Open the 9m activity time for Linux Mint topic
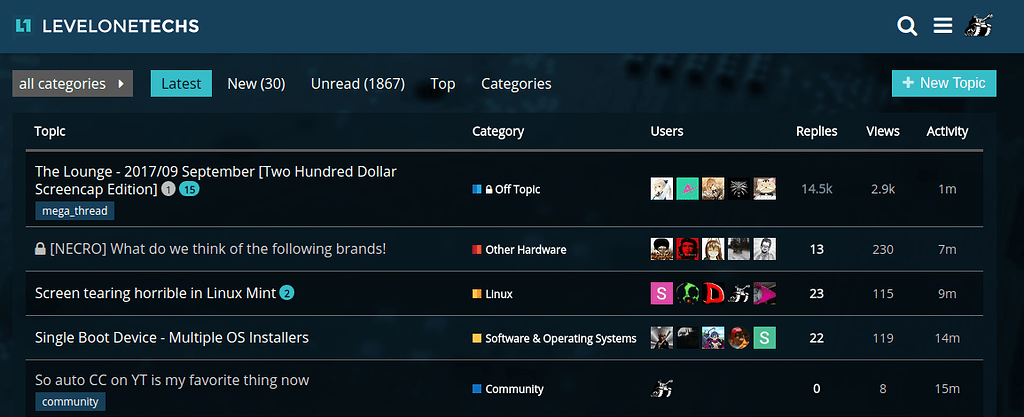Viewport: 1024px width, 417px height. (x=947, y=294)
